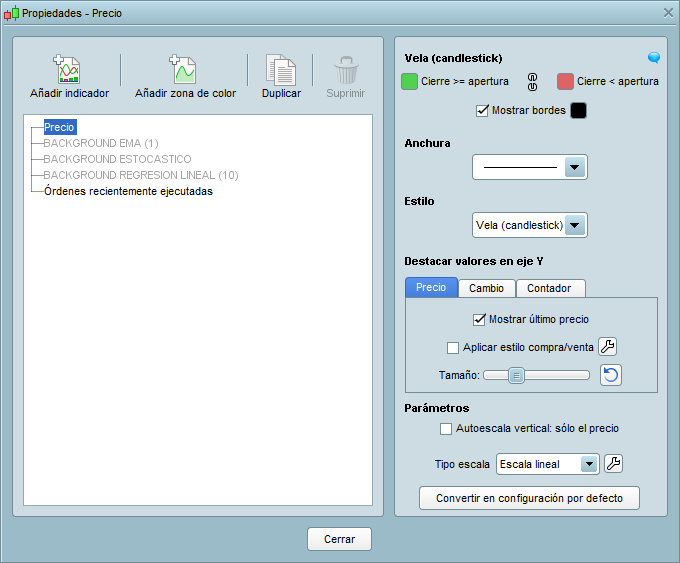Click the Añadir indicador icon

click(67, 69)
